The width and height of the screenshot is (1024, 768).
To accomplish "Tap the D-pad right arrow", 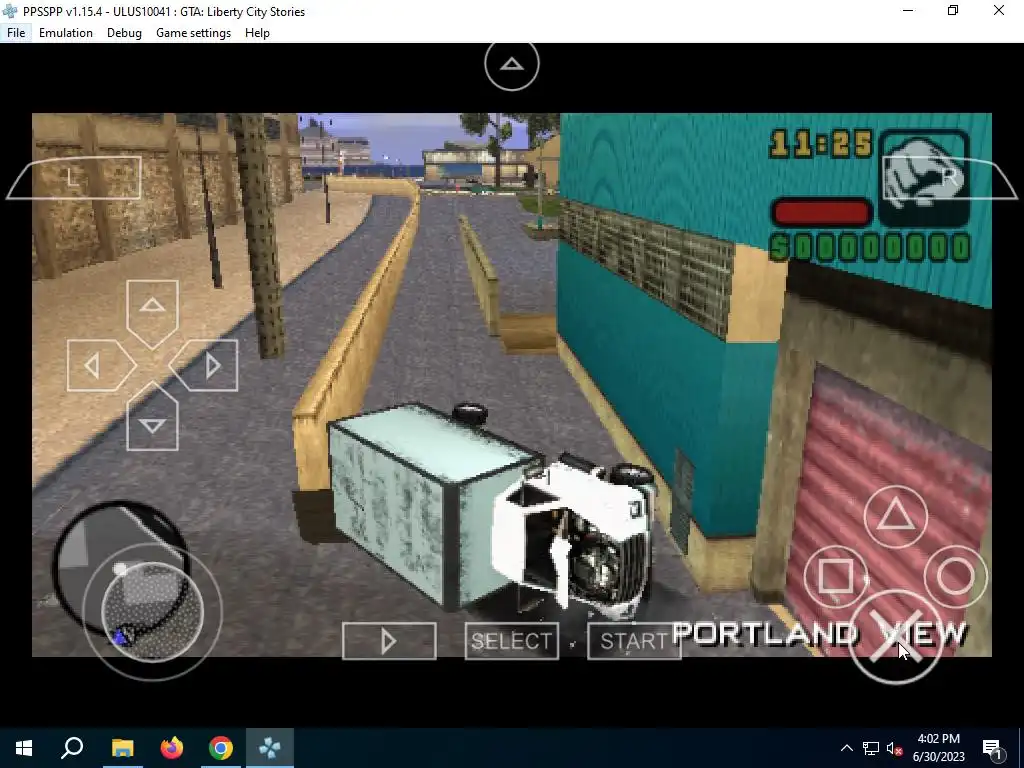I will point(203,366).
